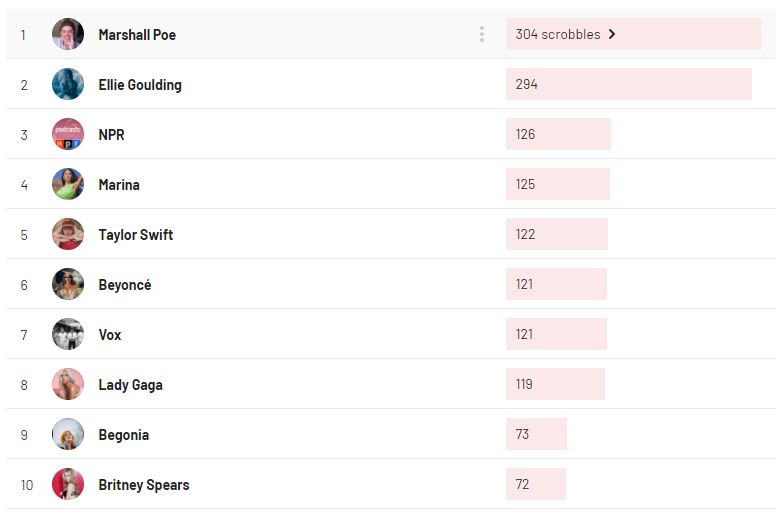784x512 pixels.
Task: Open the Marshall Poe artist link
Action: [x=137, y=35]
